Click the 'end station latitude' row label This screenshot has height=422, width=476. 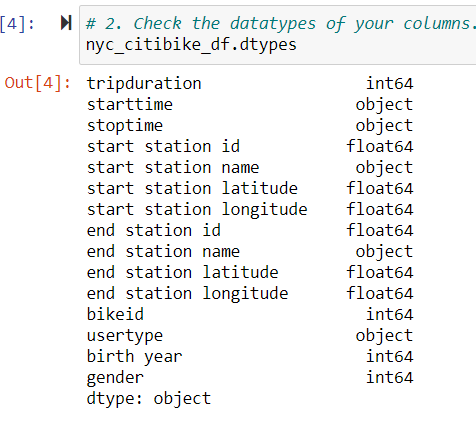(x=182, y=272)
